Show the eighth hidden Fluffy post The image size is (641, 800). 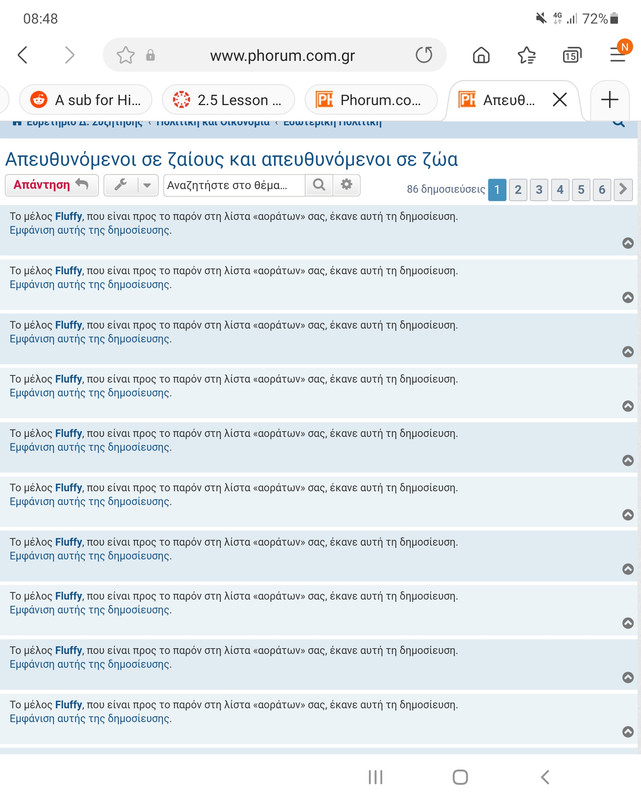click(90, 610)
